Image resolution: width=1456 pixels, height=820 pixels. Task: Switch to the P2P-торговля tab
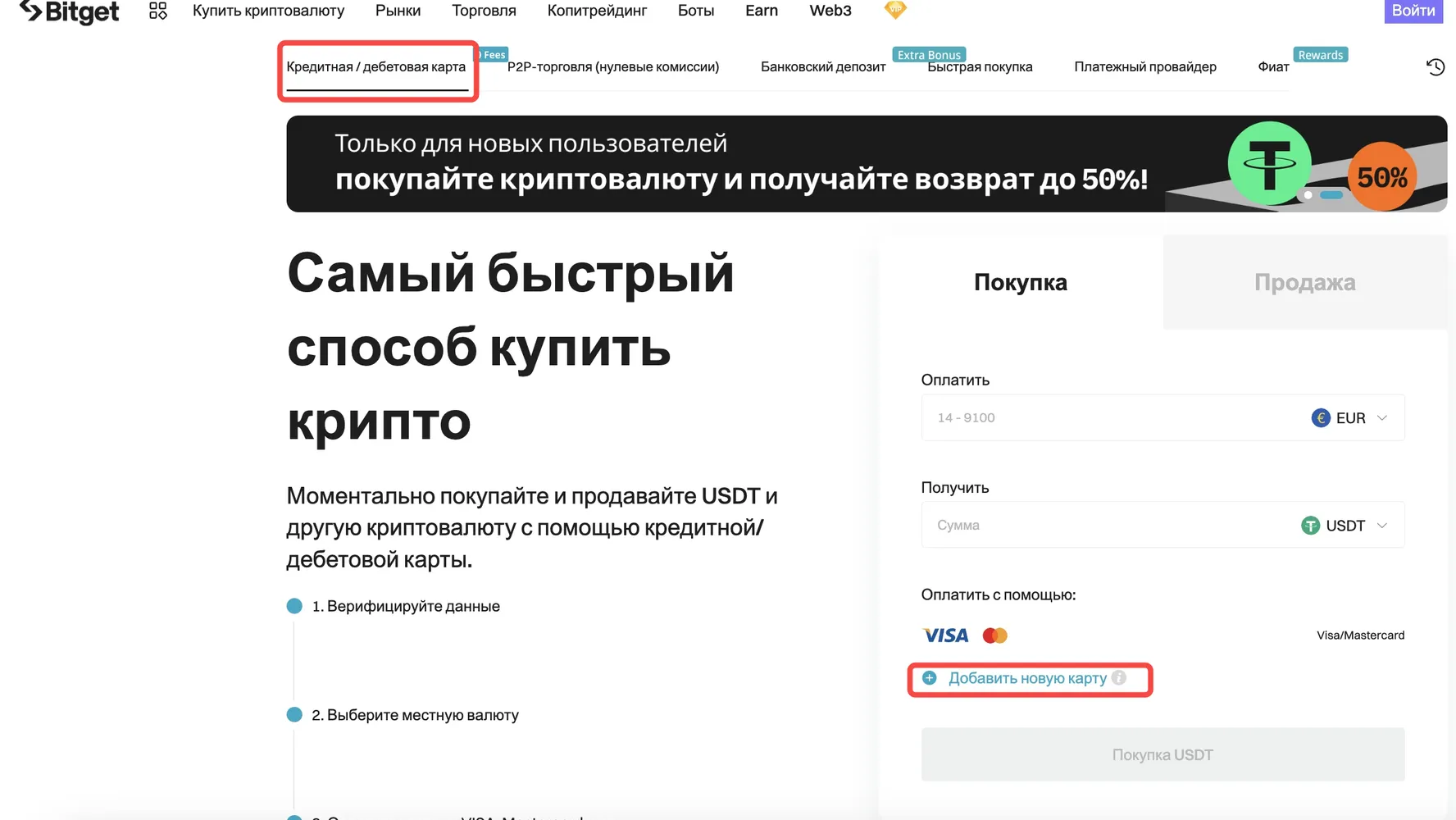tap(613, 66)
